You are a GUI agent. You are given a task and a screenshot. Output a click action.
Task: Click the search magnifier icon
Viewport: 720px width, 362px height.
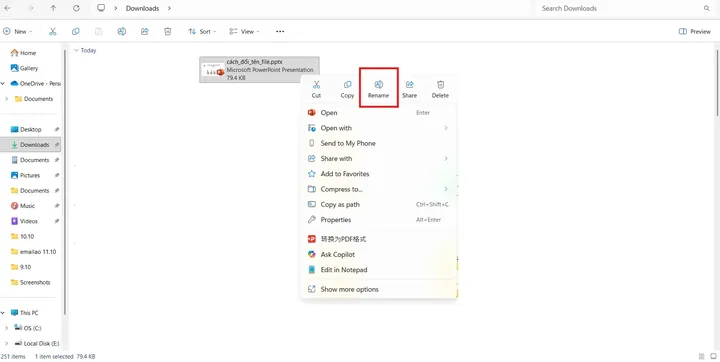click(706, 8)
